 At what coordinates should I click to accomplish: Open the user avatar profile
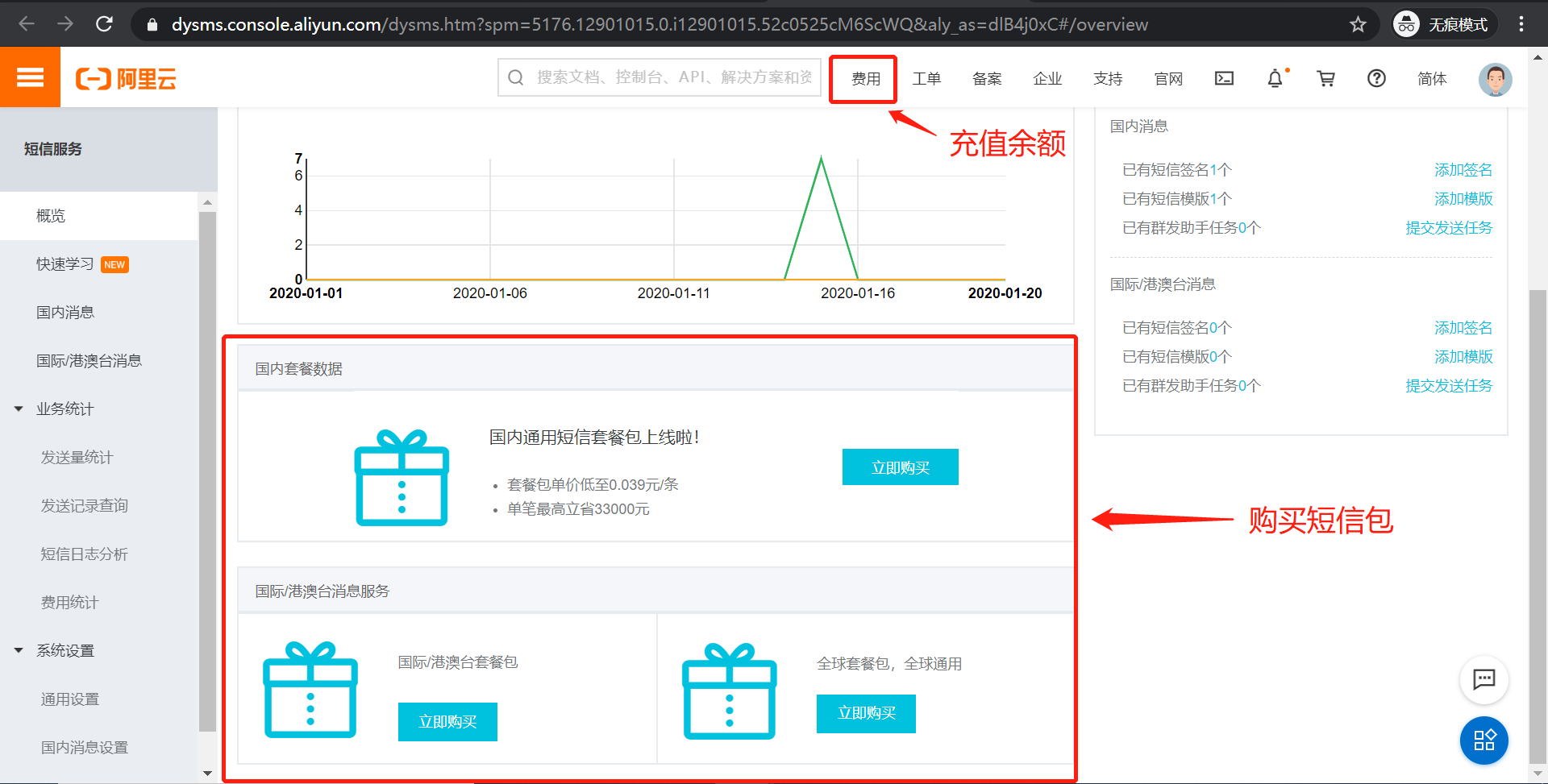click(1496, 78)
